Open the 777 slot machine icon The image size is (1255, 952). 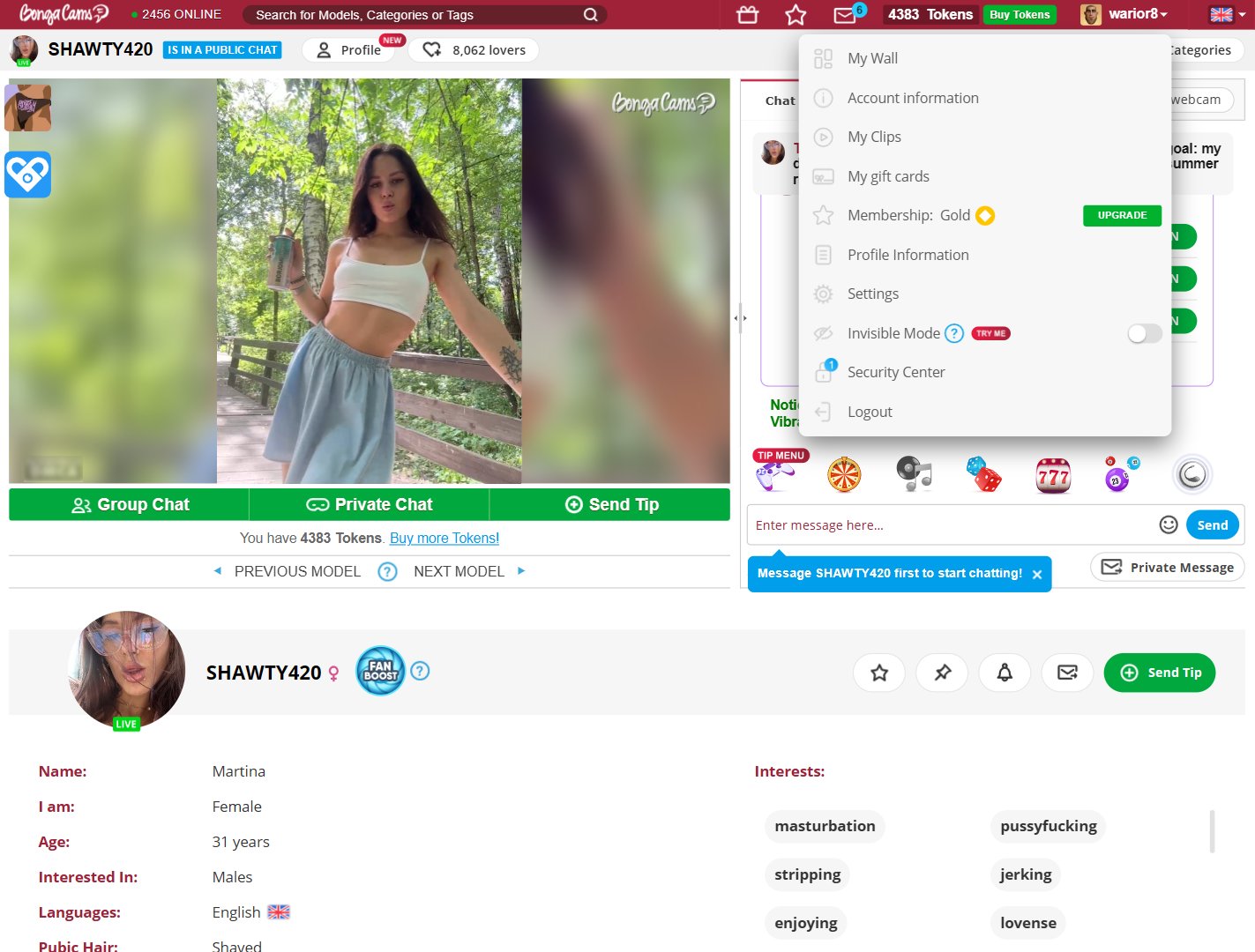pyautogui.click(x=1053, y=475)
